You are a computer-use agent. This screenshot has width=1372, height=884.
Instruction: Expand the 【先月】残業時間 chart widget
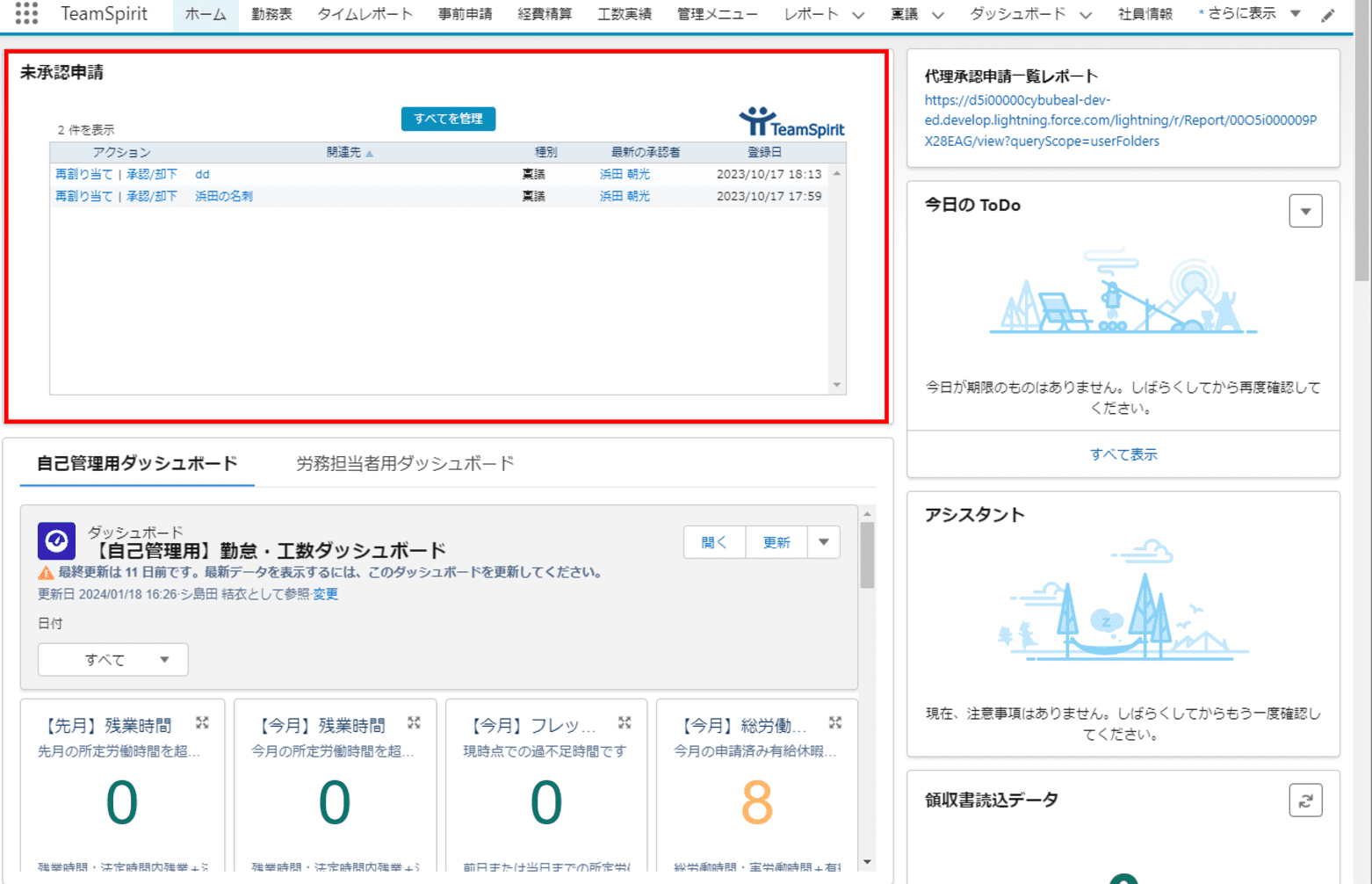pos(202,723)
